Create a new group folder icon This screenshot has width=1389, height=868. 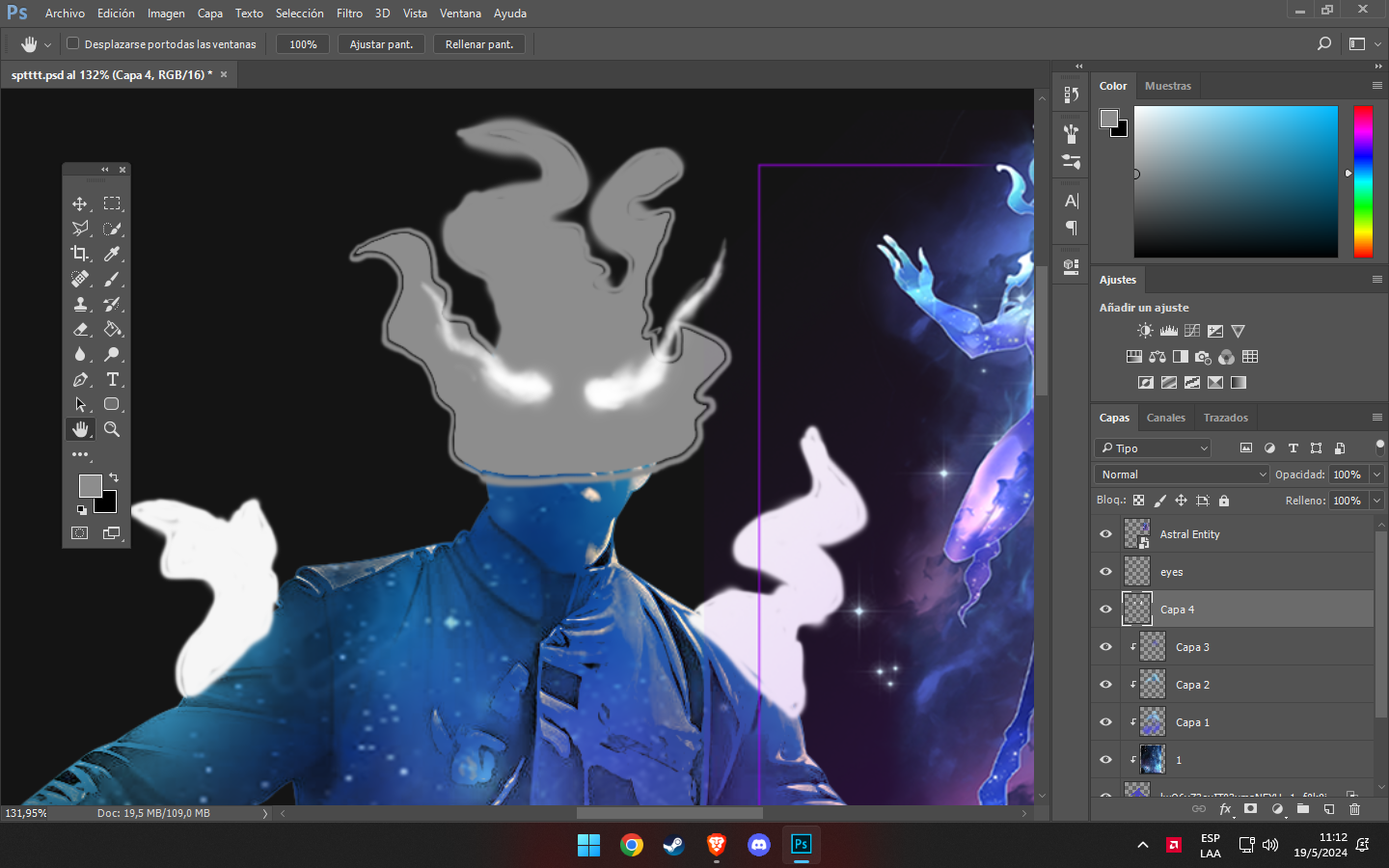[x=1302, y=809]
